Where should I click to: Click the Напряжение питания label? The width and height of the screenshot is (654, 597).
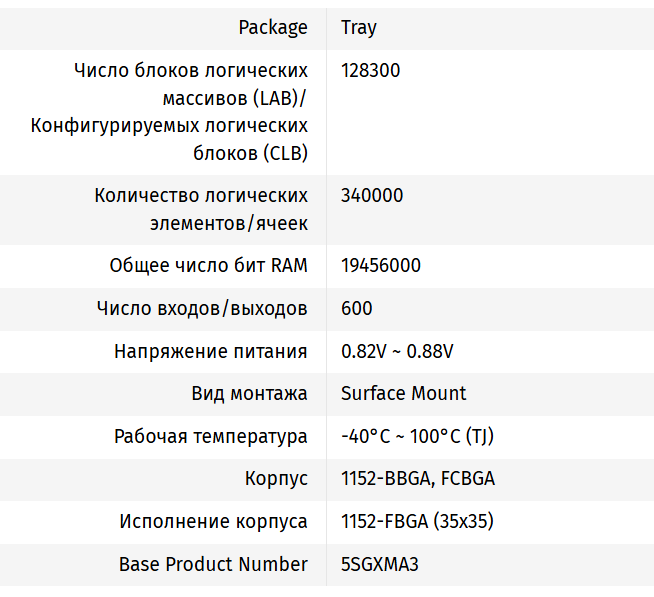[x=210, y=352]
